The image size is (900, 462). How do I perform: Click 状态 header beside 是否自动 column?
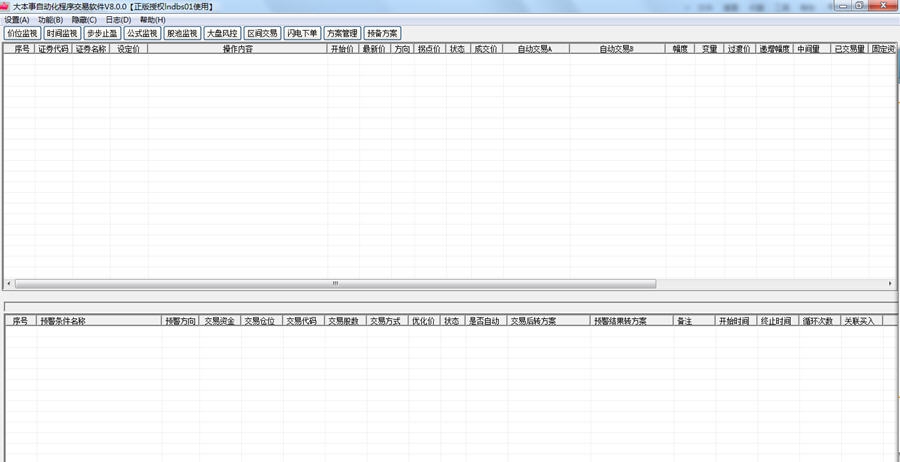coord(453,321)
